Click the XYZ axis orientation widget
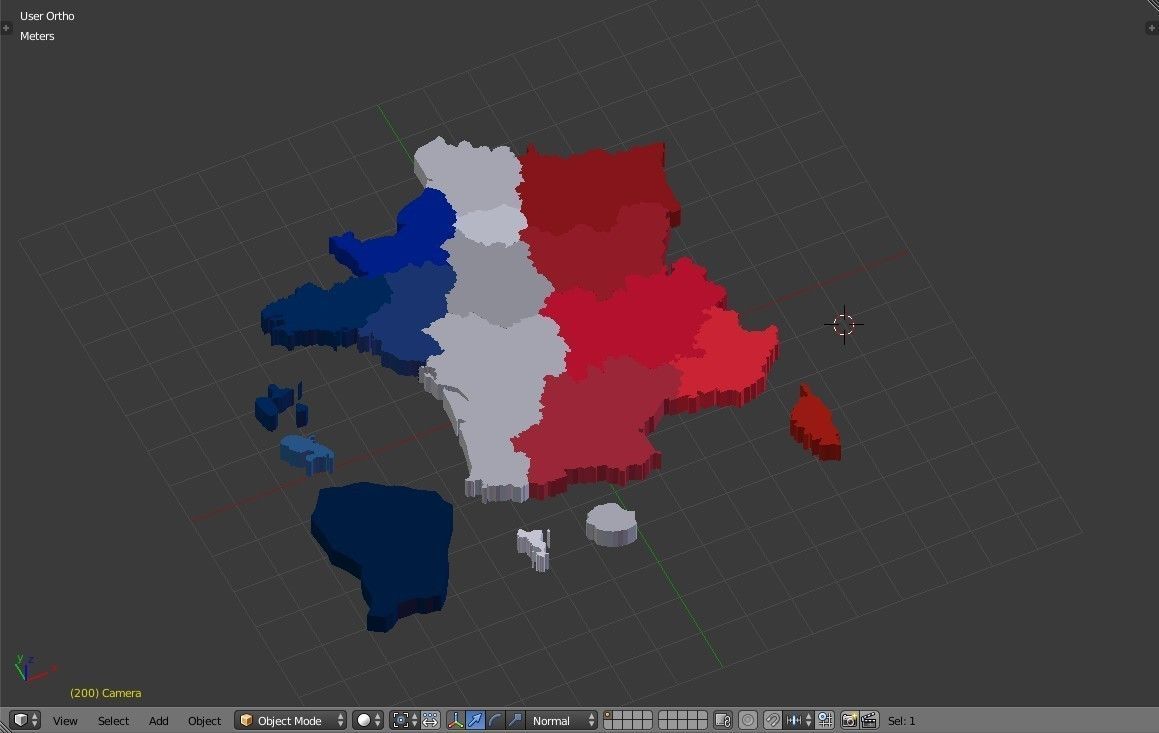The height and width of the screenshot is (733, 1159). tap(33, 668)
